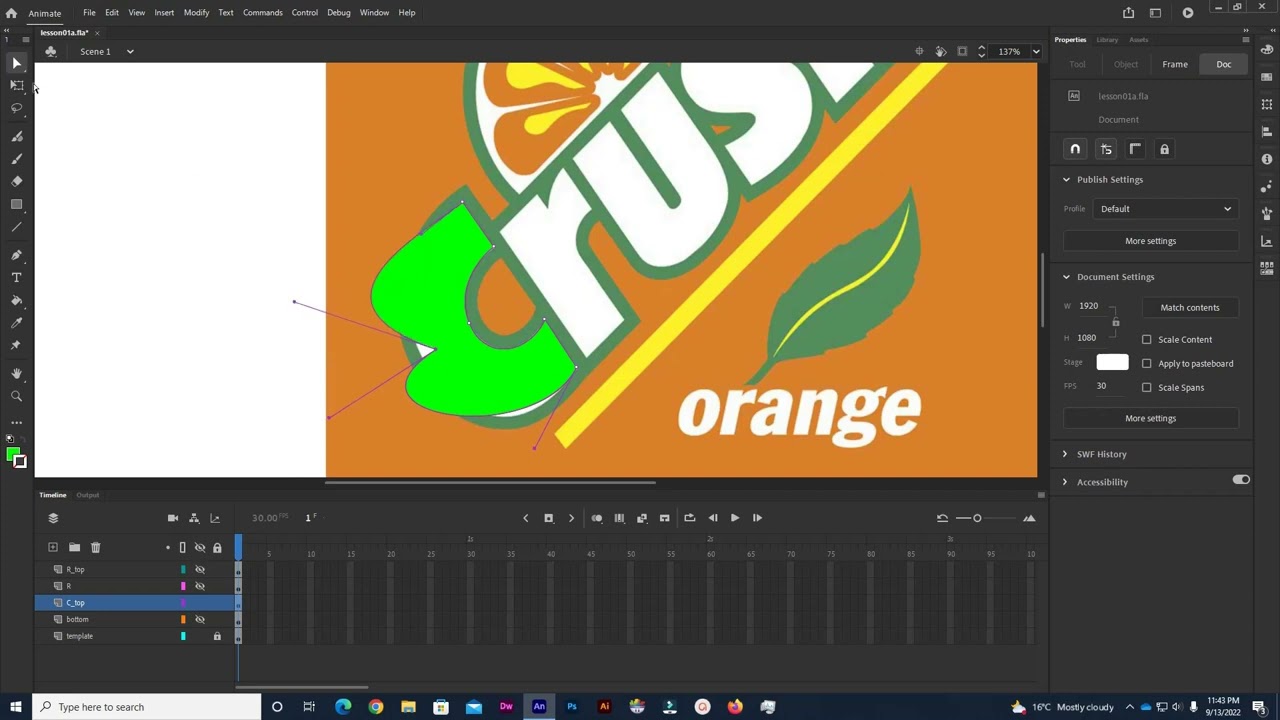The width and height of the screenshot is (1280, 720).
Task: Expand the SWF History section
Action: click(1065, 454)
